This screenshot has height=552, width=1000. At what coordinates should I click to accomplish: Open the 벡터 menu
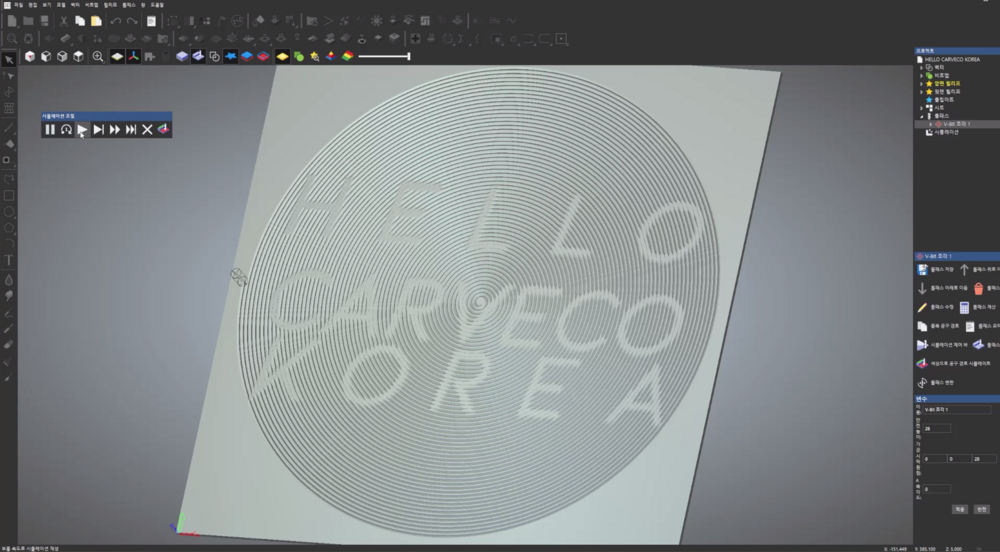(x=75, y=4)
